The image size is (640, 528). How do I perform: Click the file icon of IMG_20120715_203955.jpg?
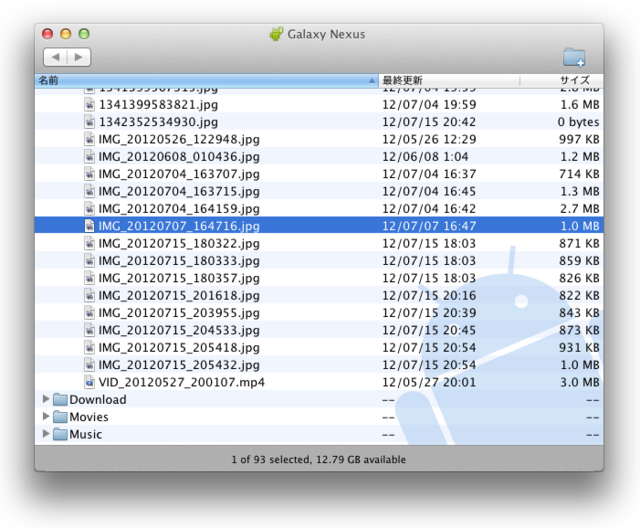click(89, 313)
